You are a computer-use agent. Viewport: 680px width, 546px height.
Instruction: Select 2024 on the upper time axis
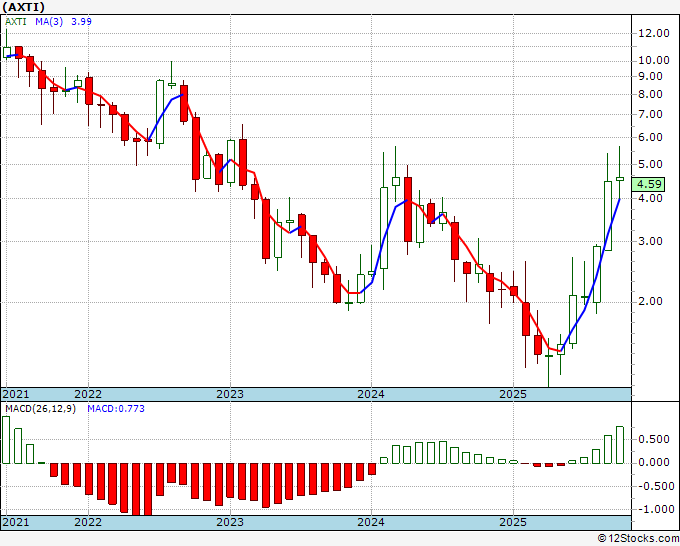[x=371, y=394]
